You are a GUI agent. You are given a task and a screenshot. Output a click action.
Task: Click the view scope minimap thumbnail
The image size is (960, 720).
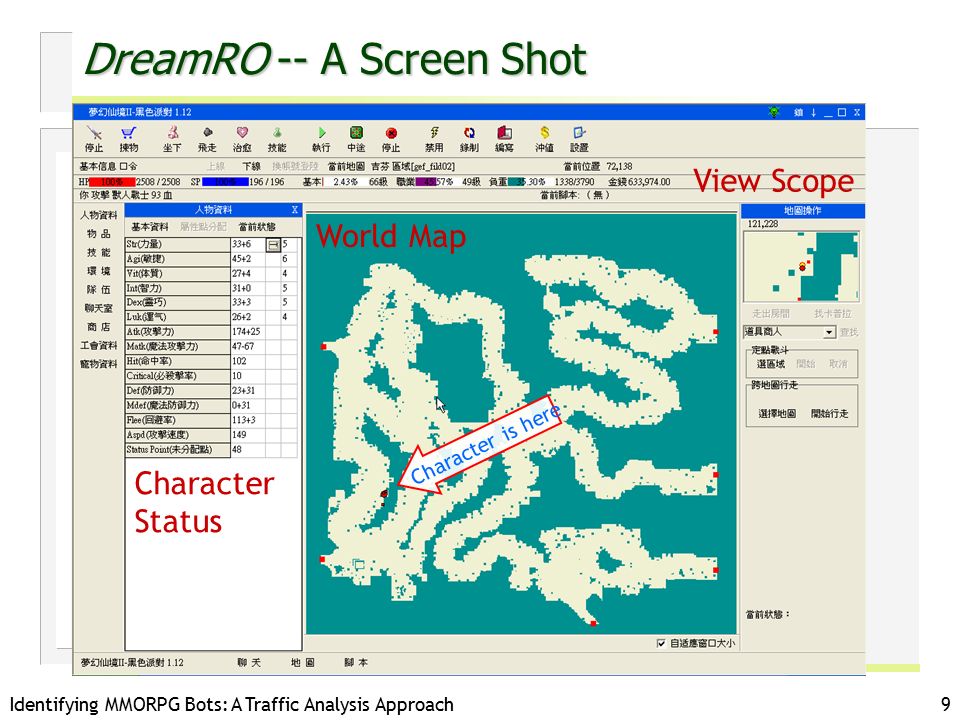801,266
